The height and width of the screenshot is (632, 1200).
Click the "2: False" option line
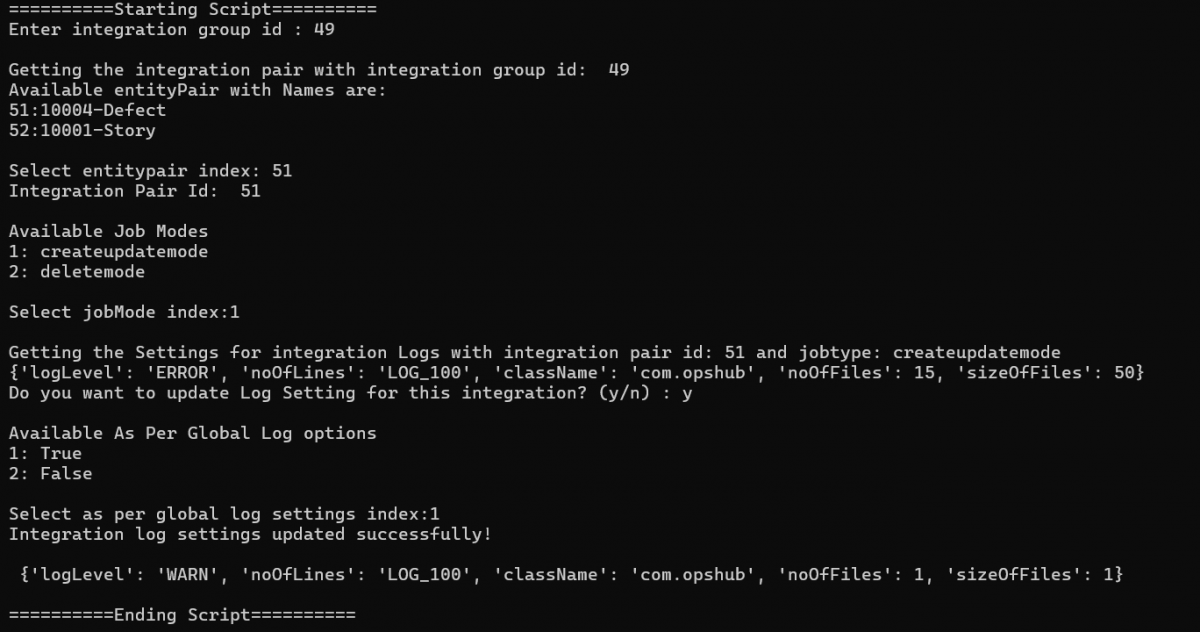pyautogui.click(x=50, y=473)
